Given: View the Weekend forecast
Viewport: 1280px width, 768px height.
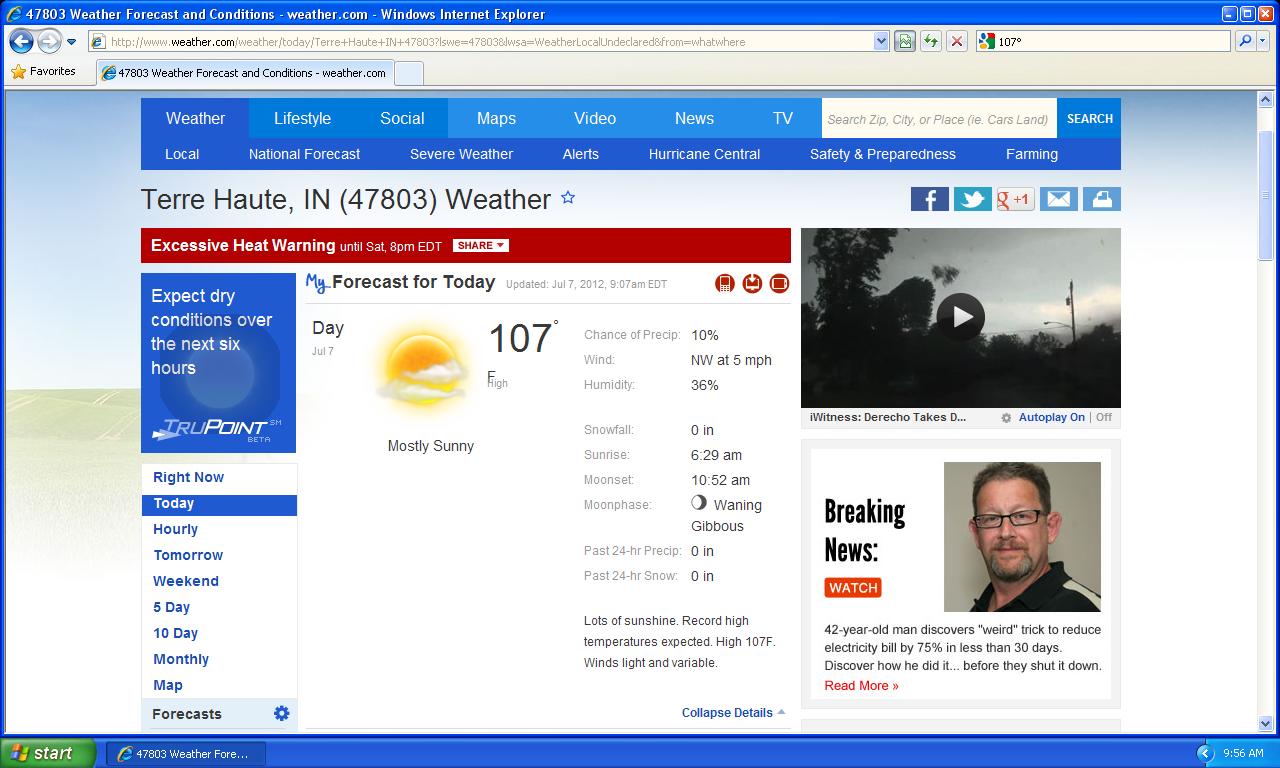Looking at the screenshot, I should [185, 581].
